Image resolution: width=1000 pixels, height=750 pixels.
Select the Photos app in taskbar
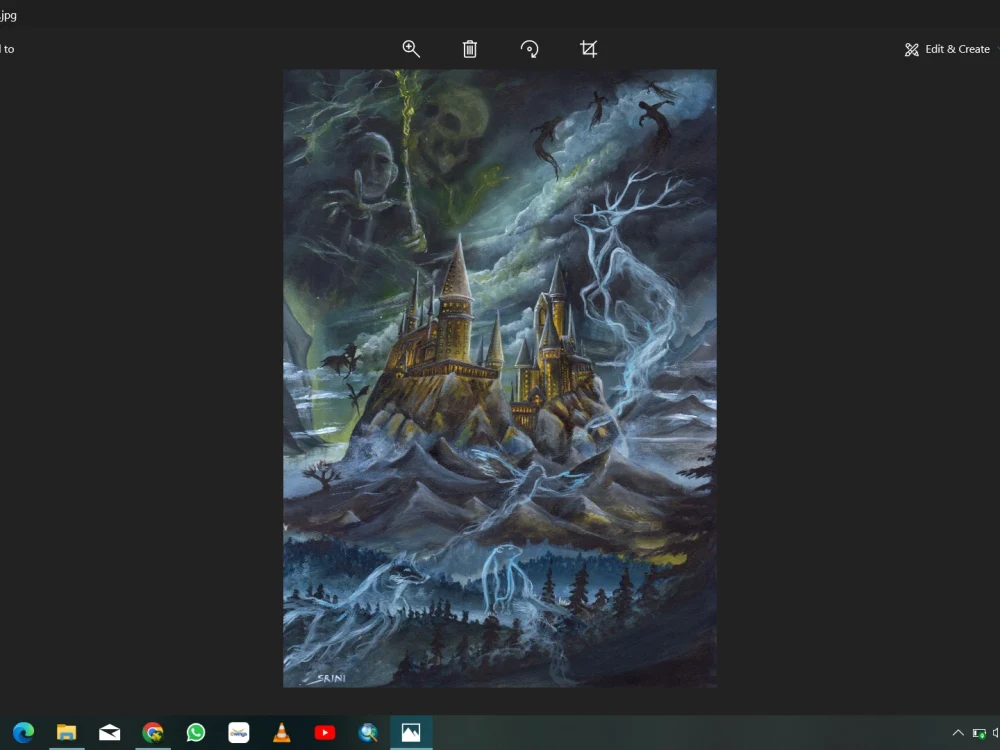coord(411,732)
